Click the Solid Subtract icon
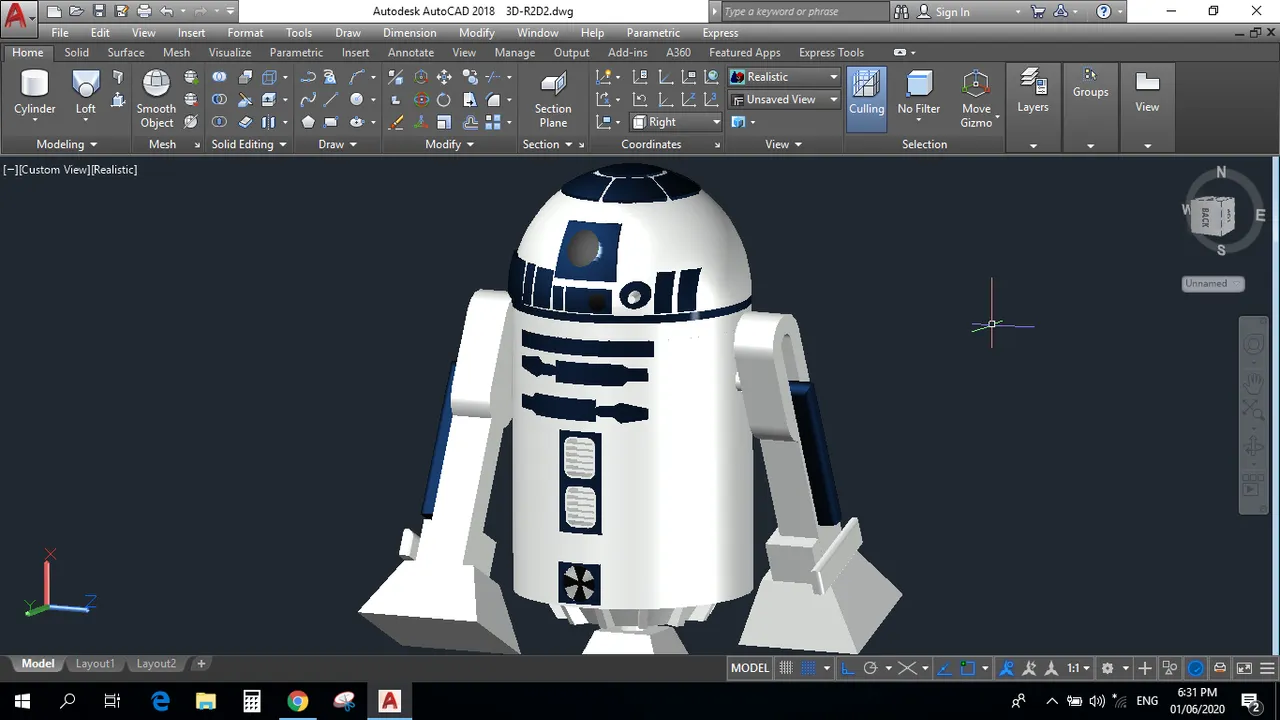Viewport: 1280px width, 720px height. click(x=219, y=99)
